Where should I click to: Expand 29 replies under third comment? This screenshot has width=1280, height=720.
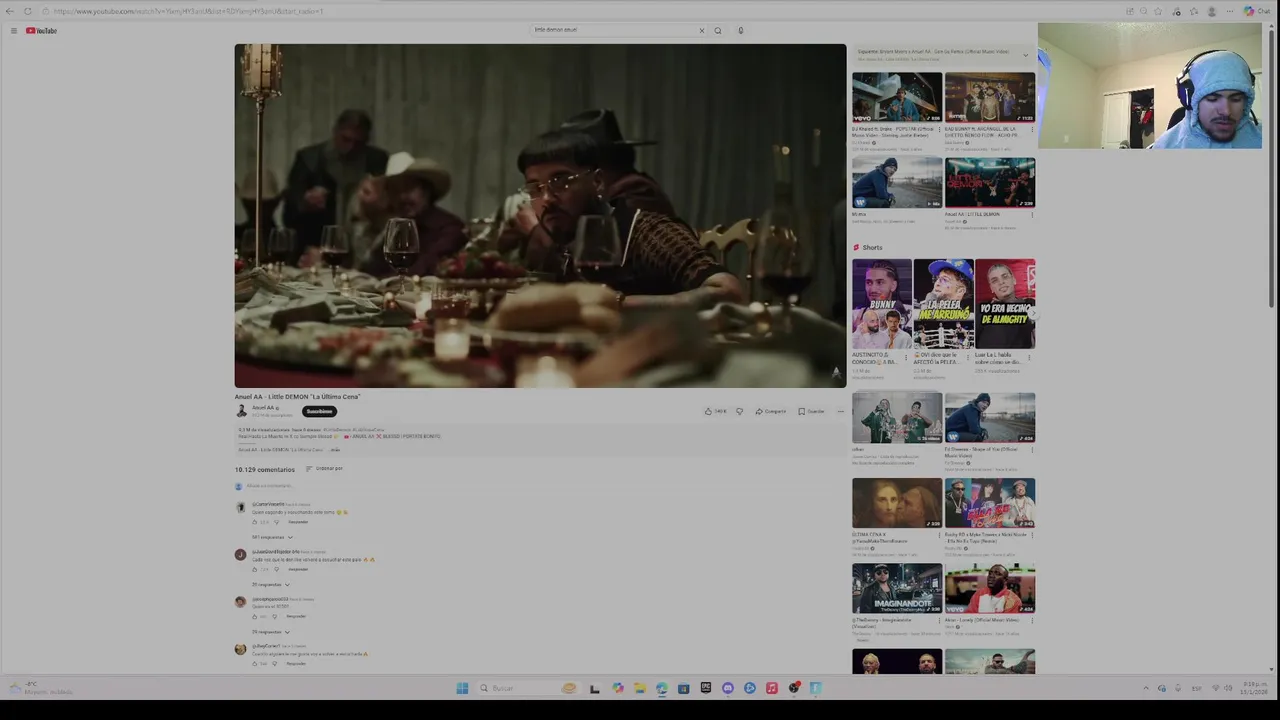pos(270,632)
